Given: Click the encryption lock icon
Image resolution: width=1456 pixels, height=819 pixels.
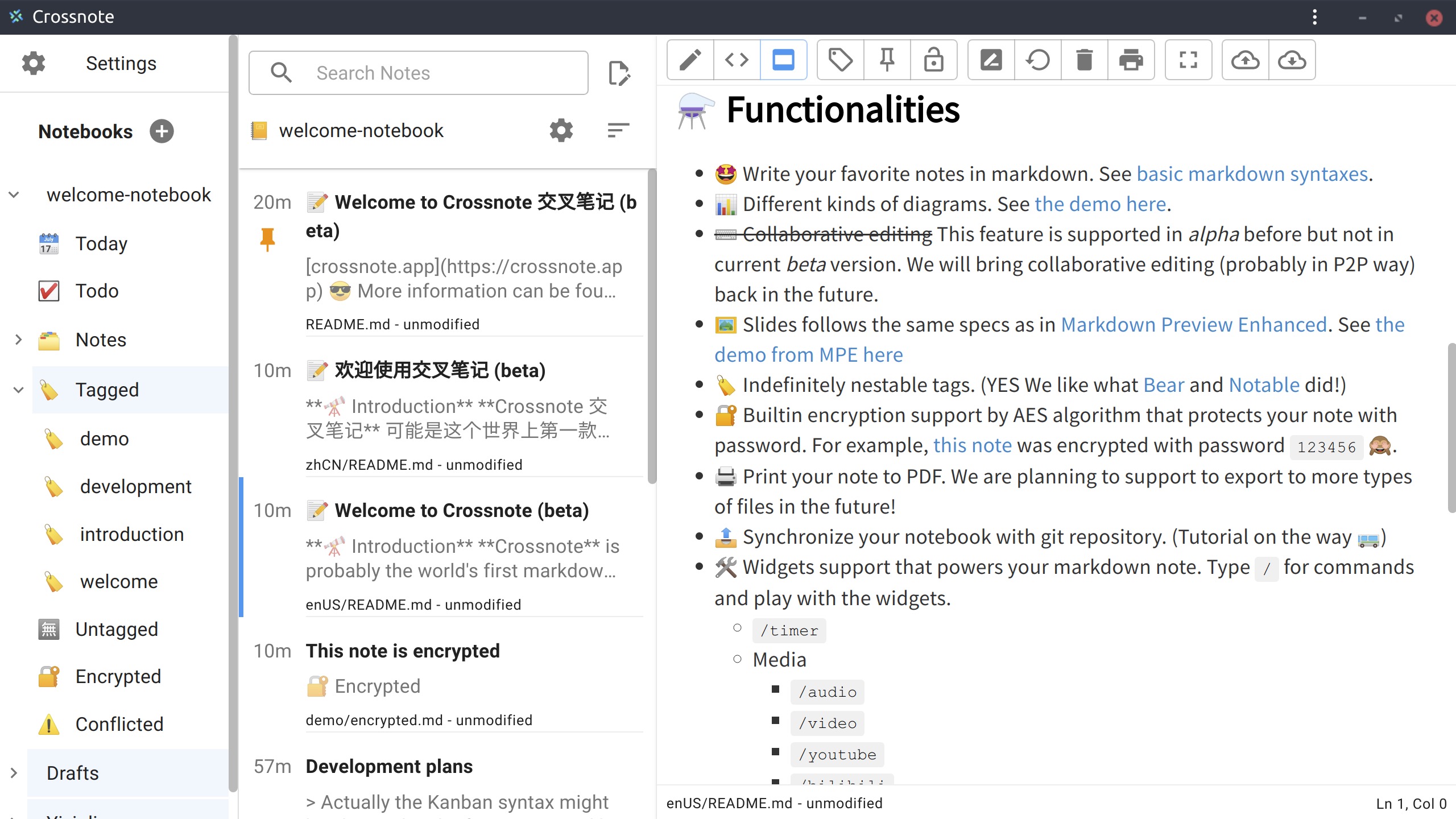Looking at the screenshot, I should point(933,60).
